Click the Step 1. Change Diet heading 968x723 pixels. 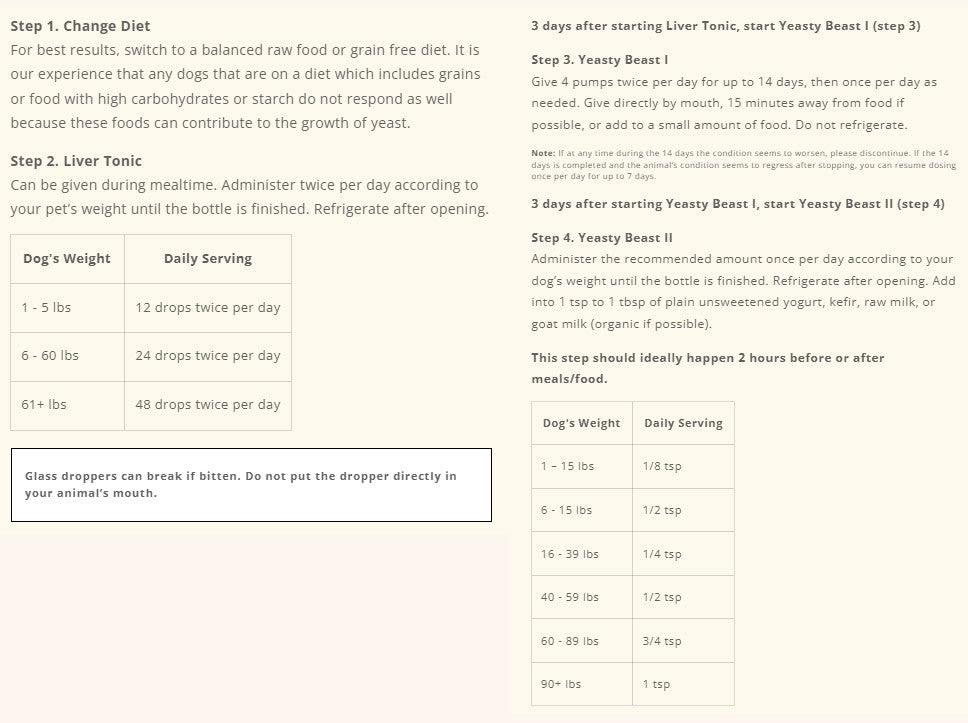coord(80,26)
